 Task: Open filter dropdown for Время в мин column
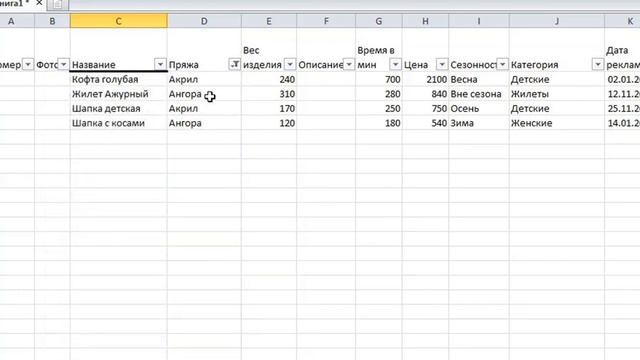pos(396,64)
